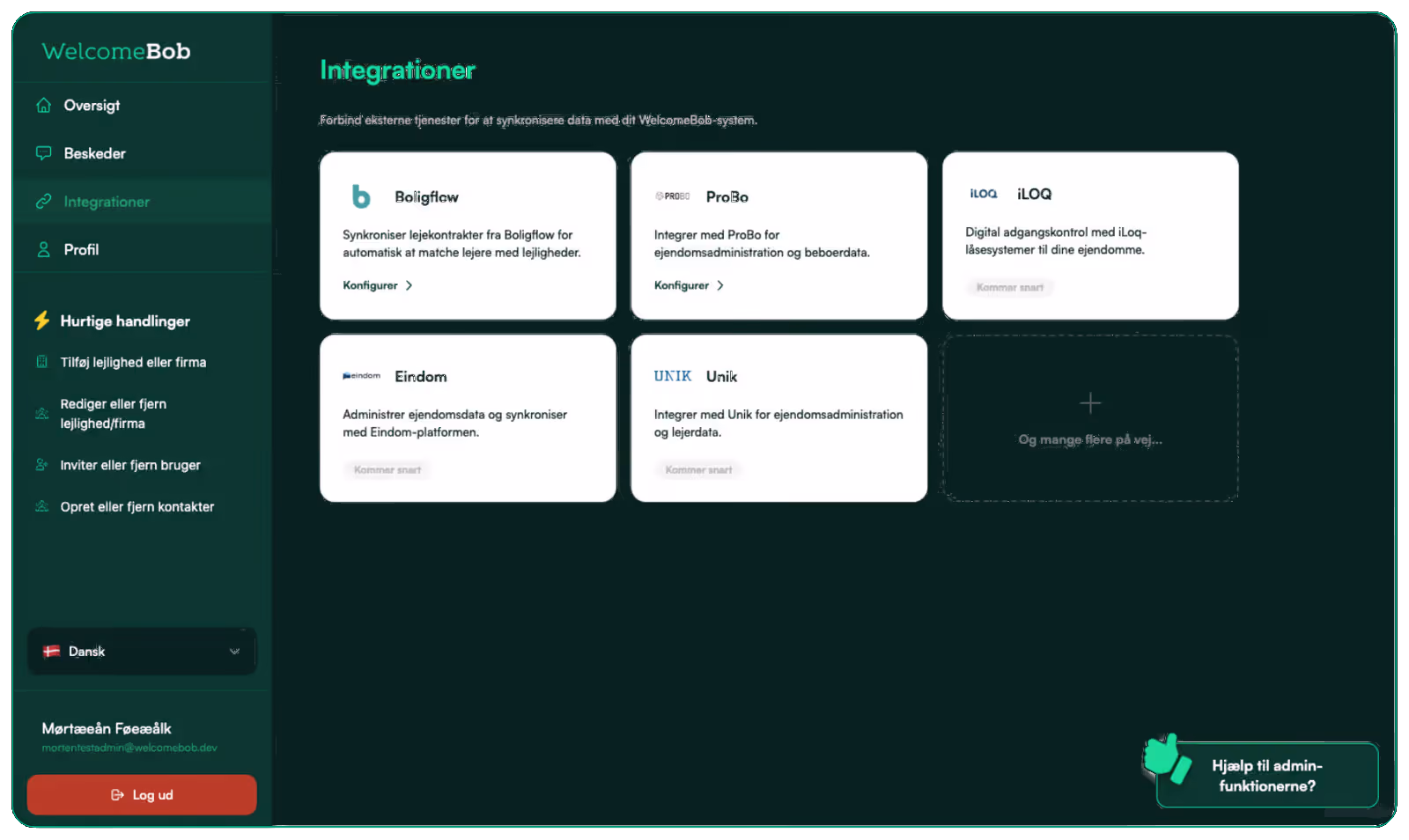Viewport: 1409px width, 840px height.
Task: Click the Konfigurer link on Boligflow card
Action: point(378,285)
